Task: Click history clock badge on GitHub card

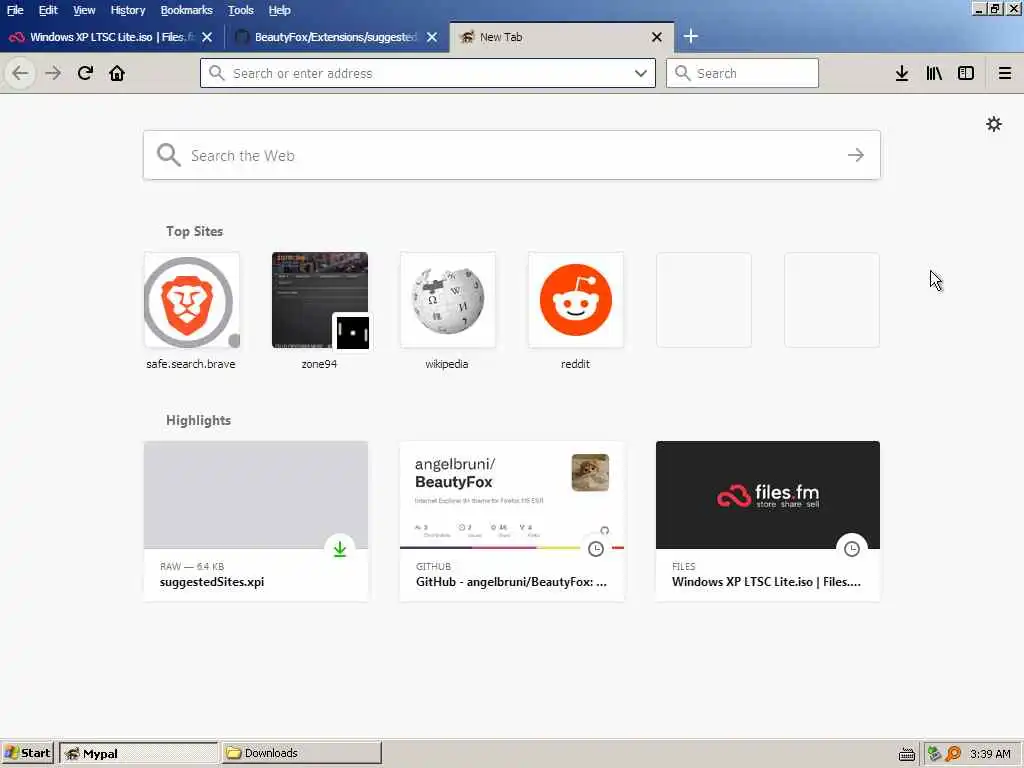Action: click(596, 549)
